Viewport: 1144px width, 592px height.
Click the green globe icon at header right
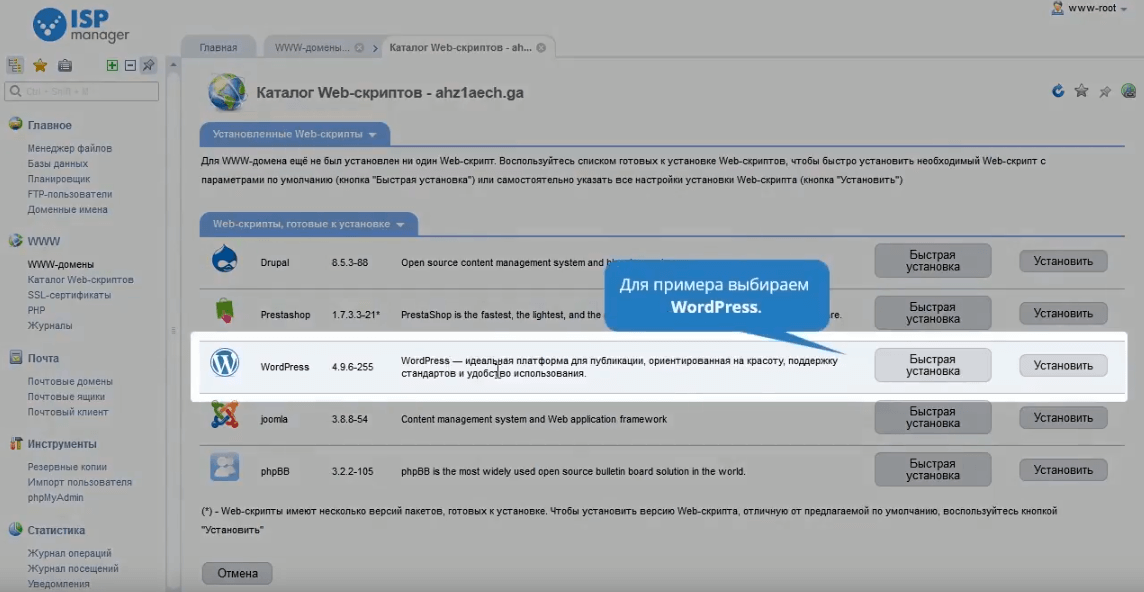point(1129,91)
